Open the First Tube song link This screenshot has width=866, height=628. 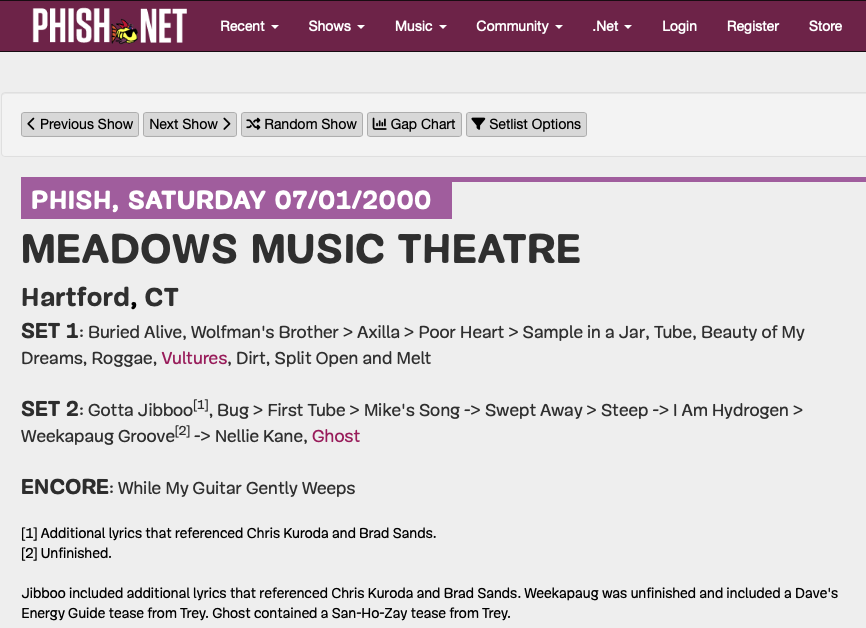click(x=306, y=410)
